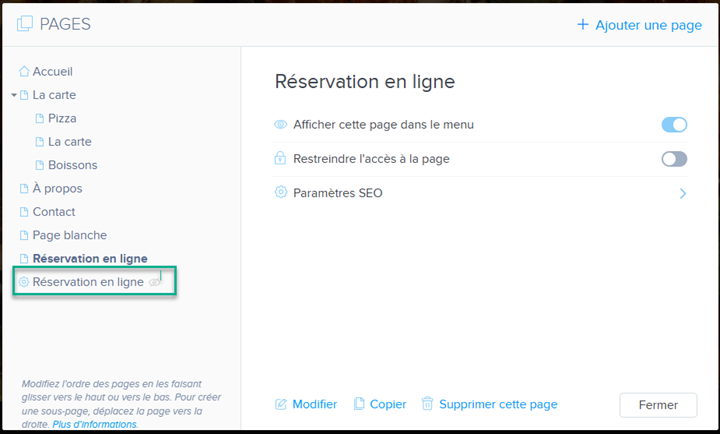Click the trash icon beside Supprimer cette page
Screen dimensions: 720x434
(x=428, y=404)
